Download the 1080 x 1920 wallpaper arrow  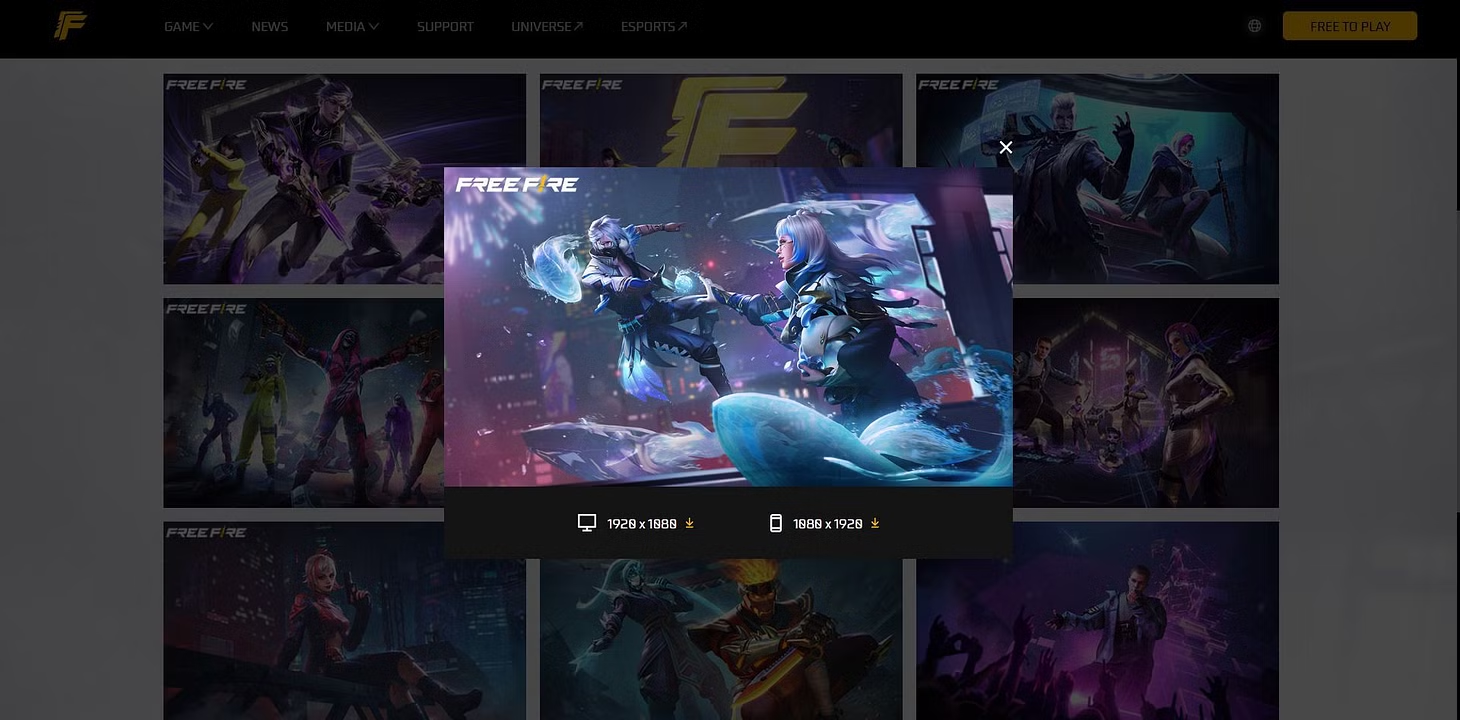875,523
